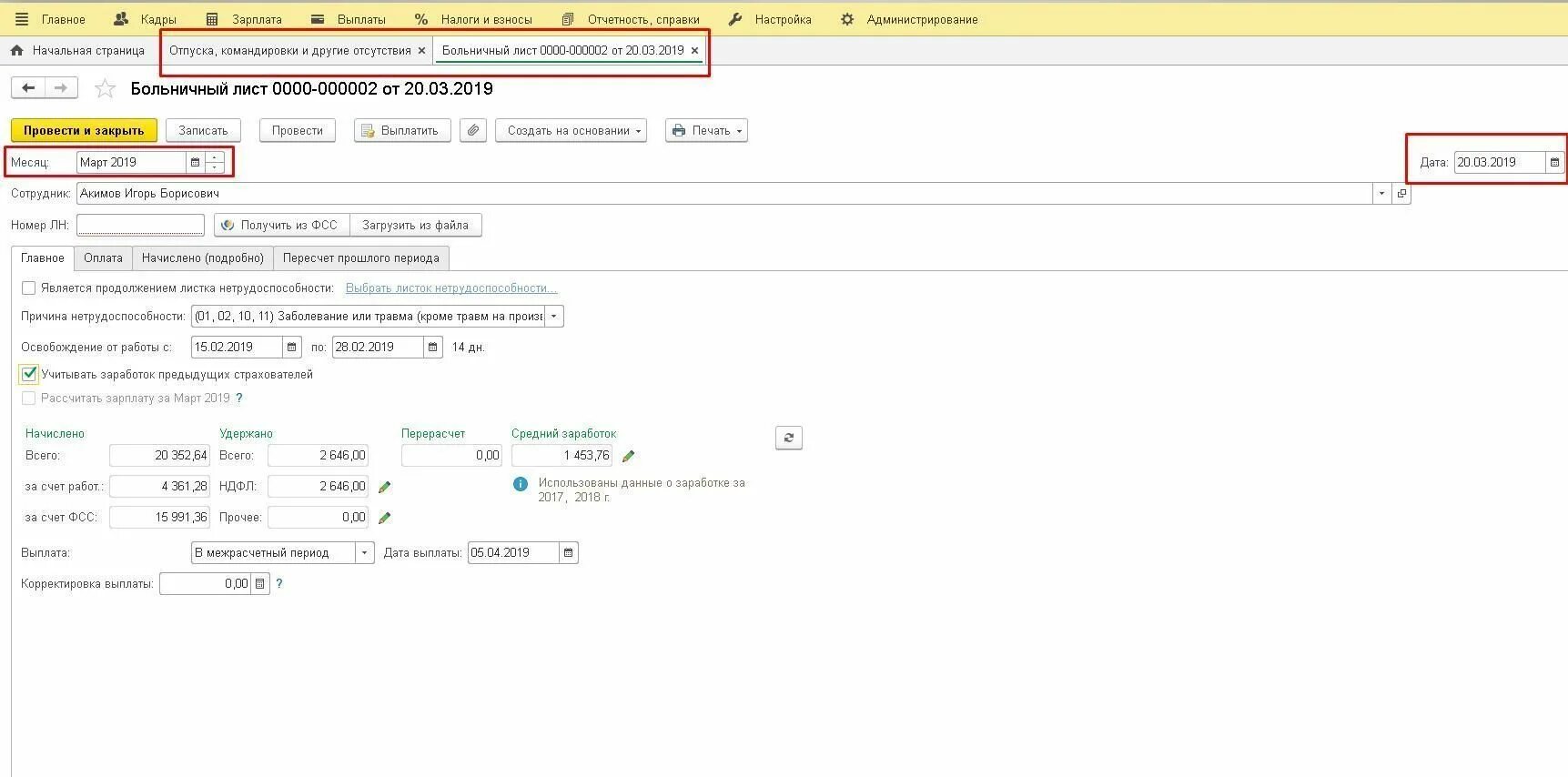
Task: Open Сотрудник dropdown arrow
Action: click(x=1382, y=194)
